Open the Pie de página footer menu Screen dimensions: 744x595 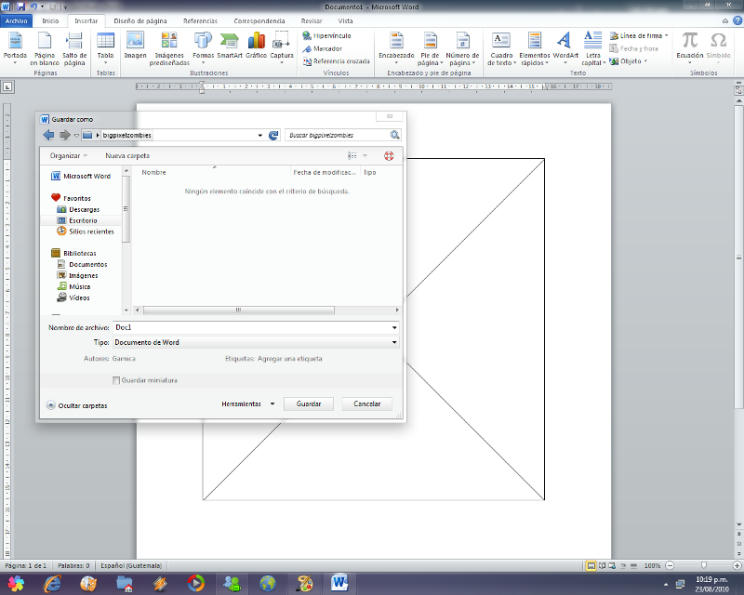click(x=430, y=48)
